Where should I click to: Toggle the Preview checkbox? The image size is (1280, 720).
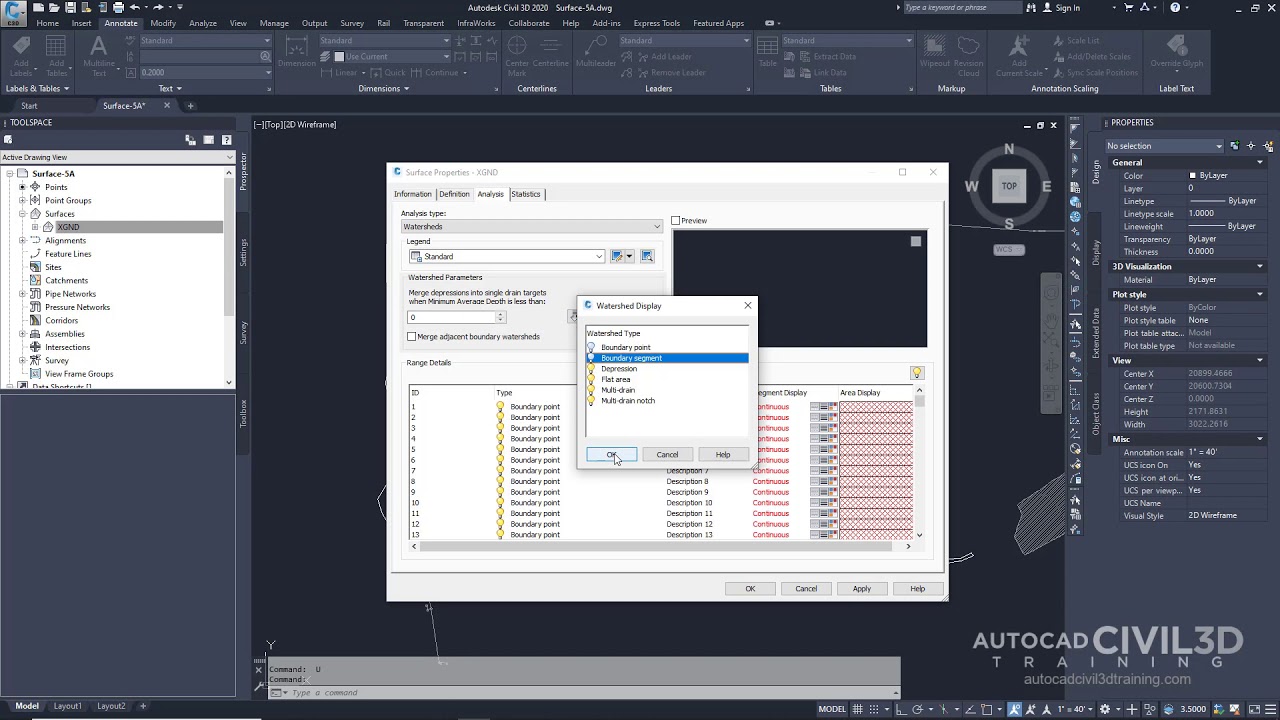pos(676,221)
